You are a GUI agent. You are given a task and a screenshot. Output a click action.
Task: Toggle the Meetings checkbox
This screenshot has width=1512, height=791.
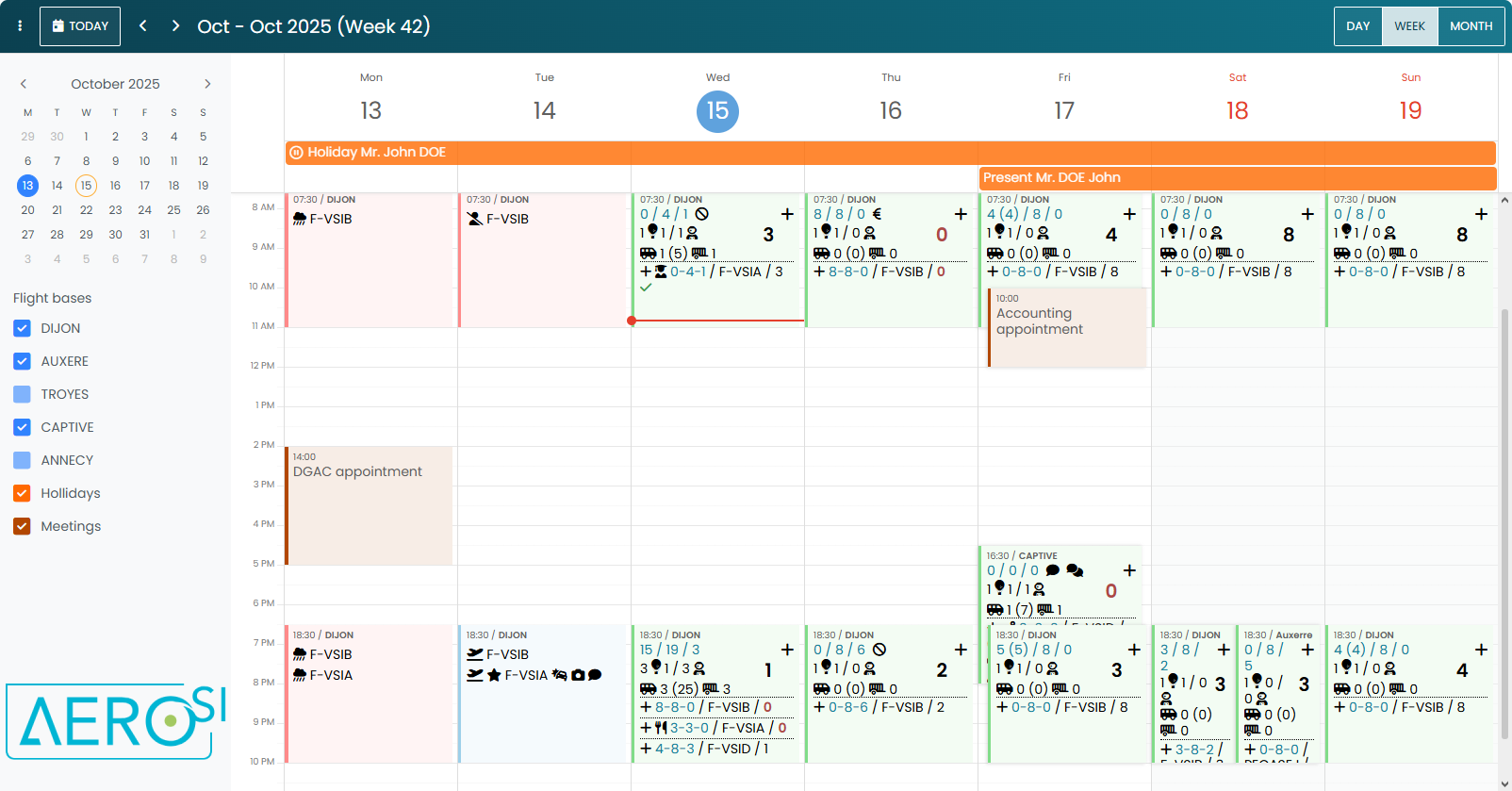pyautogui.click(x=23, y=526)
